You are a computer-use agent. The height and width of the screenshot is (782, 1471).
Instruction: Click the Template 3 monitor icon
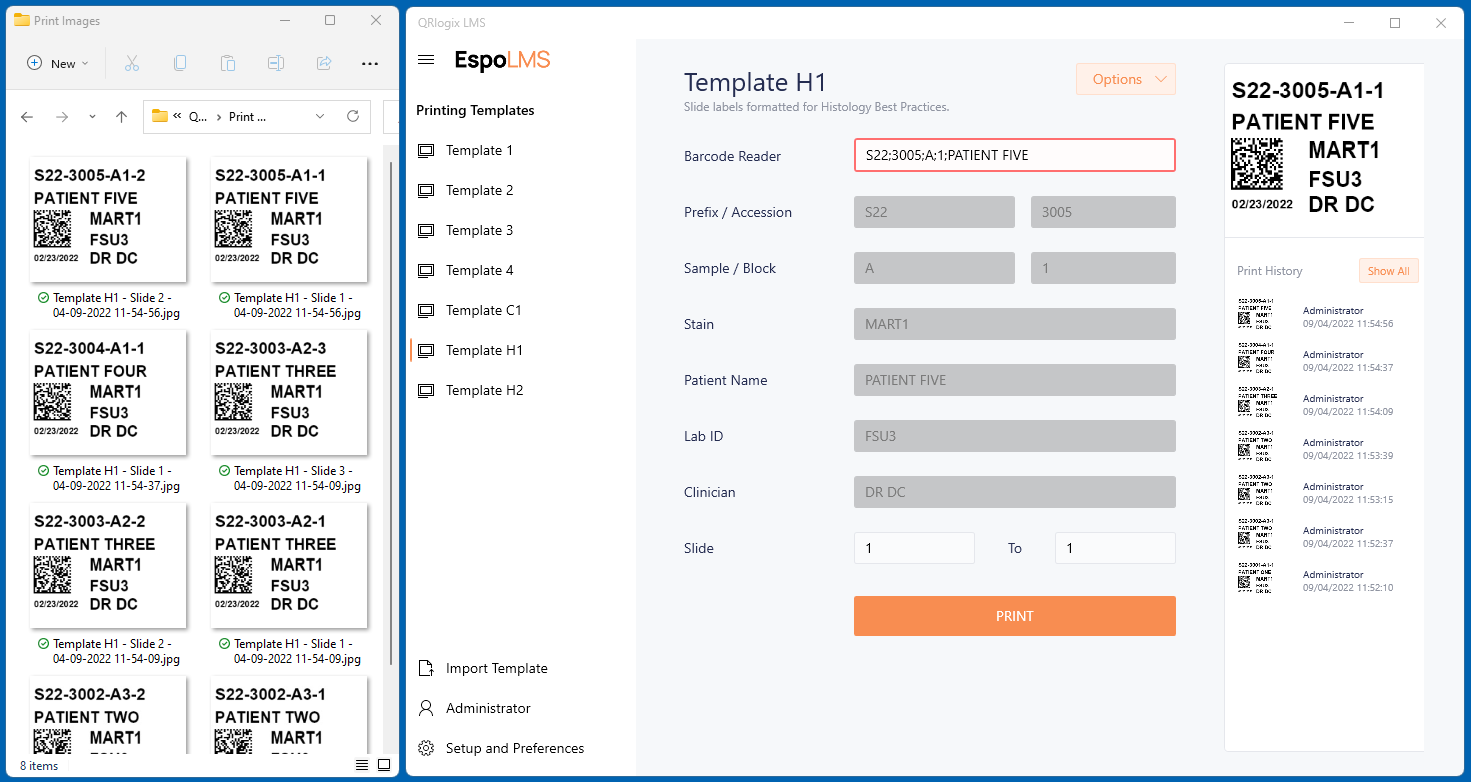point(426,231)
